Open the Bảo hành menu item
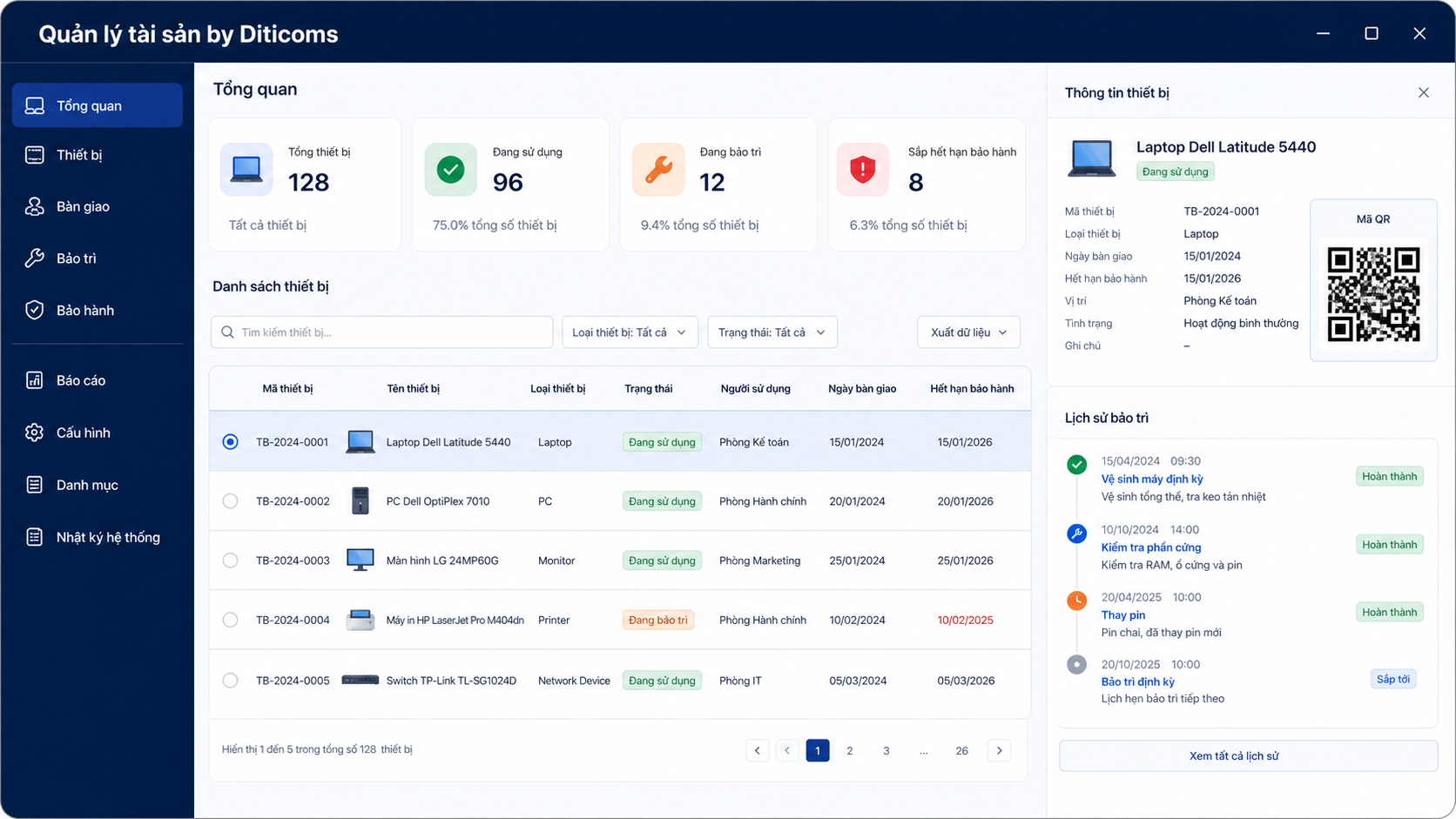The image size is (1456, 819). pyautogui.click(x=98, y=311)
